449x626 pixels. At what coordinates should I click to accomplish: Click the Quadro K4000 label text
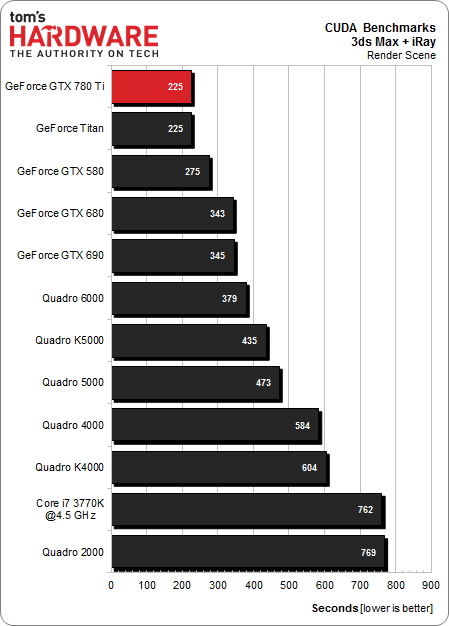[x=69, y=467]
